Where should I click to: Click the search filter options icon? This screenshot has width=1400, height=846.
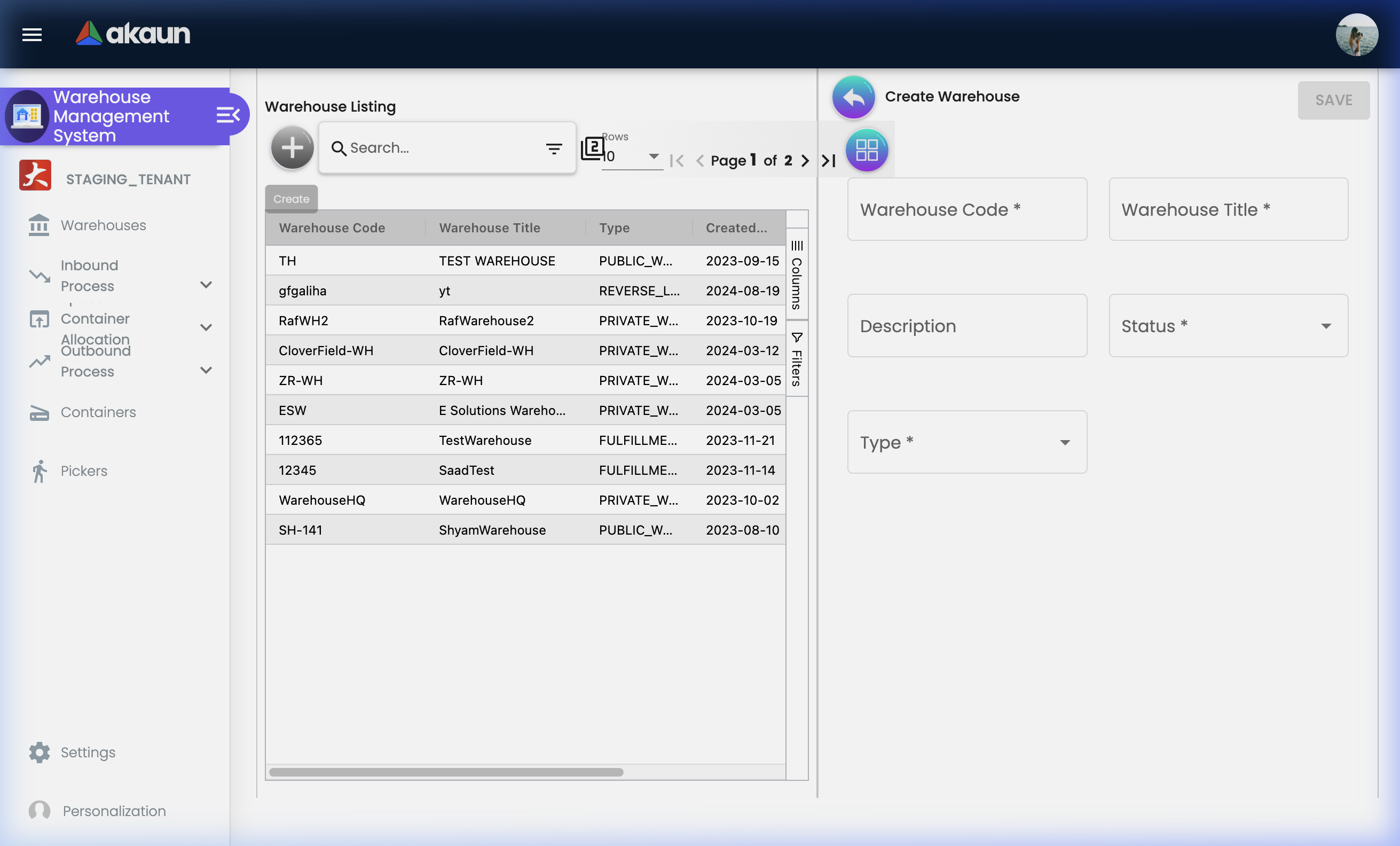pos(553,148)
